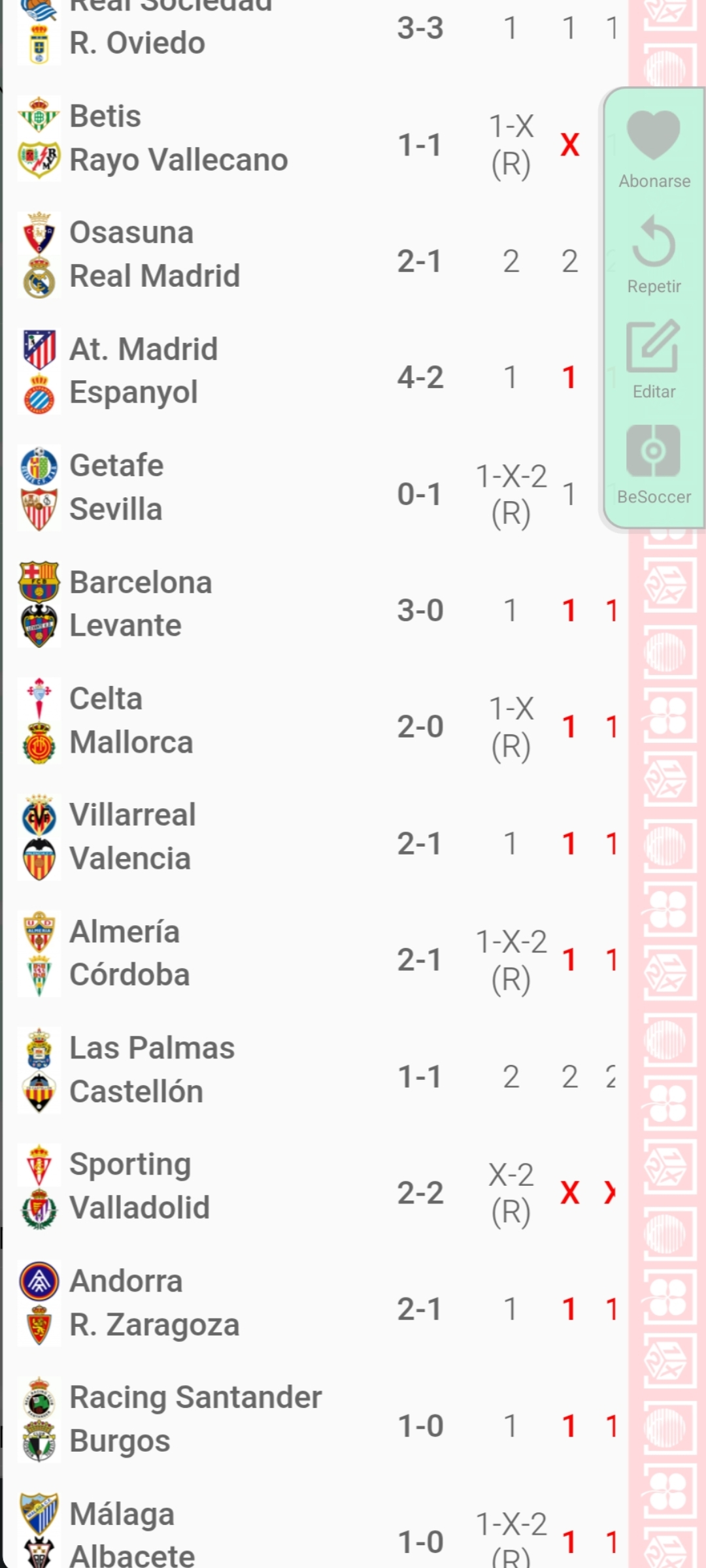Screen dimensions: 706x1568
Task: Tap the Racing Santander team name
Action: click(x=195, y=1397)
